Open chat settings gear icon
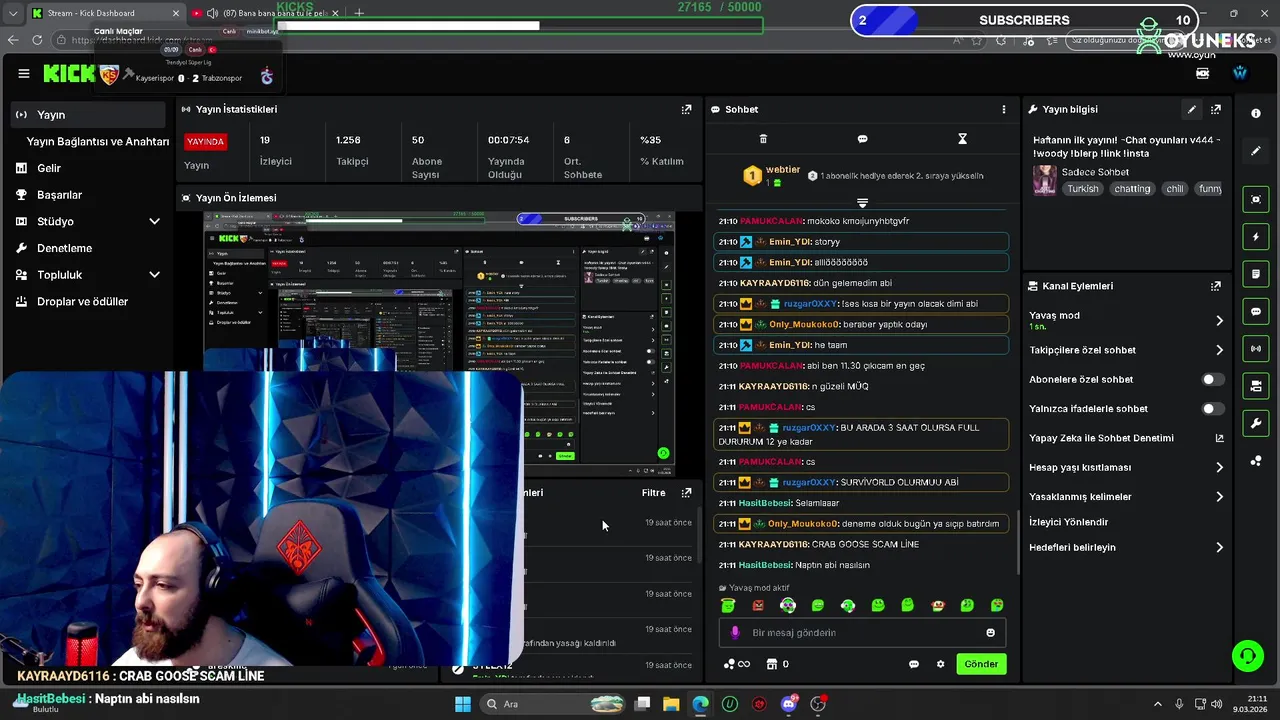This screenshot has width=1280, height=720. coord(940,664)
